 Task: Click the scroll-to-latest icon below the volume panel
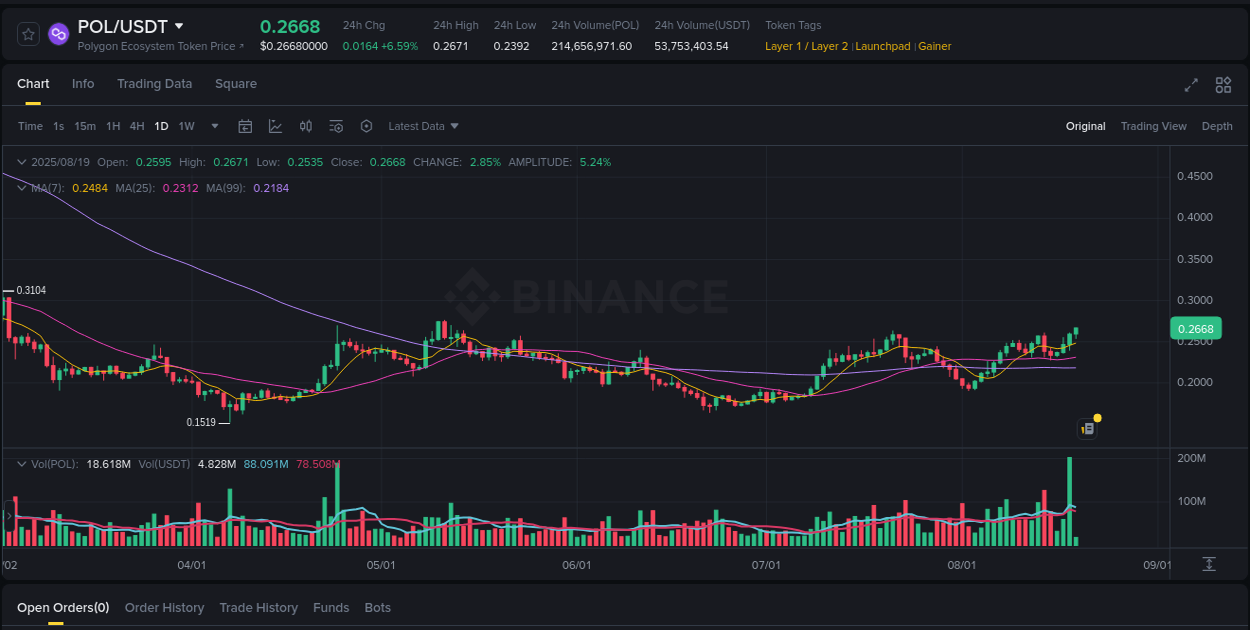point(1207,564)
